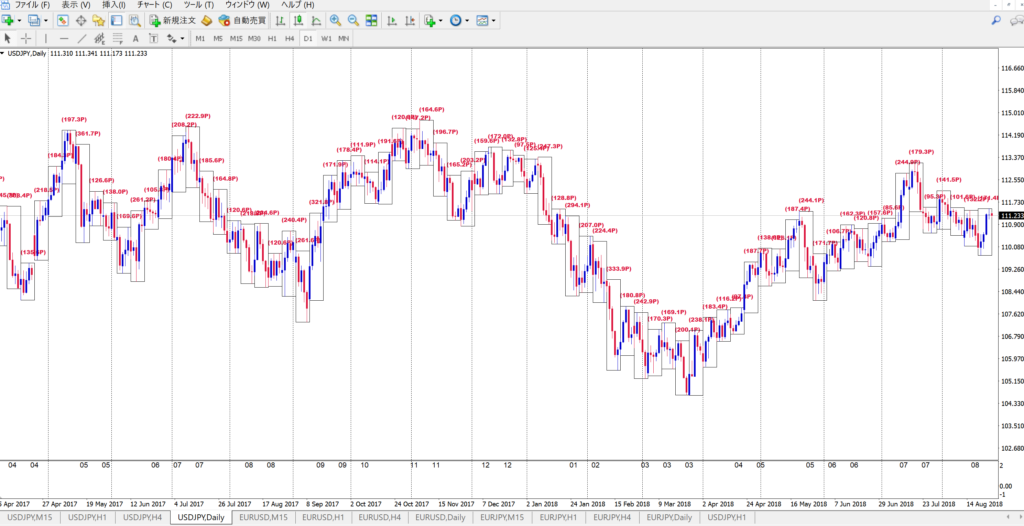Select the arrows objects tool
This screenshot has width=1024, height=526.
pyautogui.click(x=171, y=39)
